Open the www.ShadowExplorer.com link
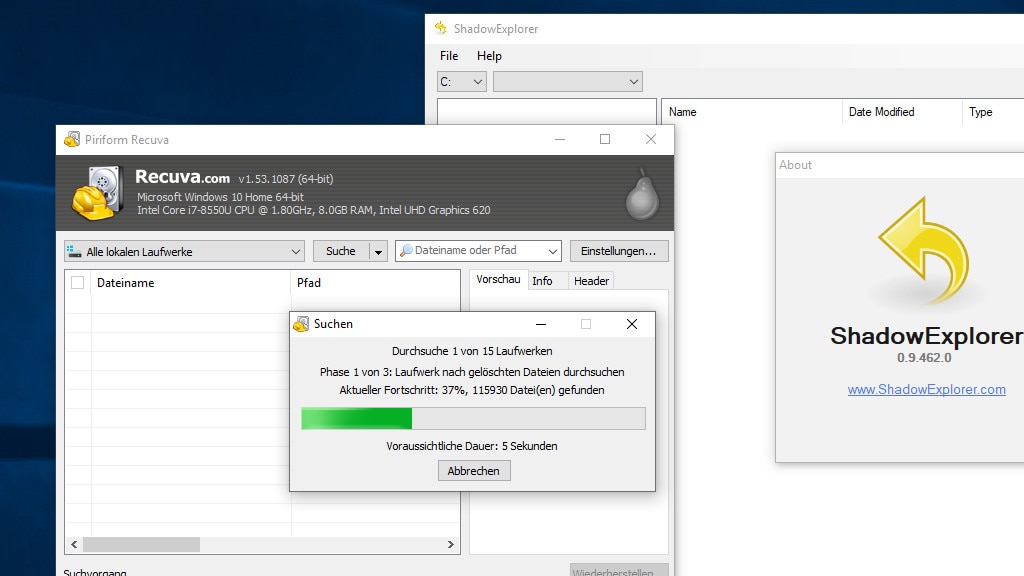Image resolution: width=1024 pixels, height=576 pixels. 926,389
